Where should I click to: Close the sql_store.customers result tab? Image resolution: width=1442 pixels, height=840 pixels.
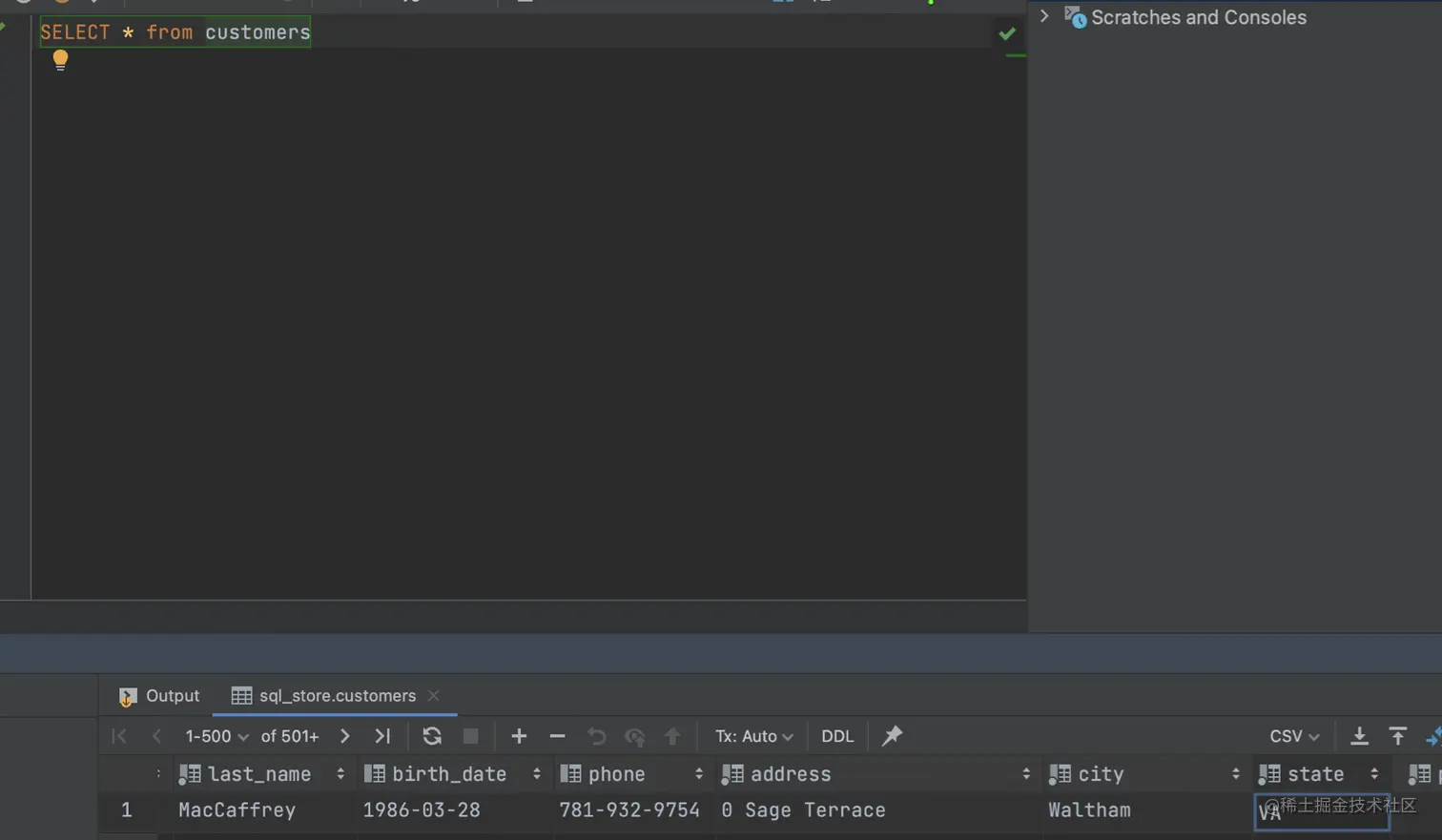434,696
